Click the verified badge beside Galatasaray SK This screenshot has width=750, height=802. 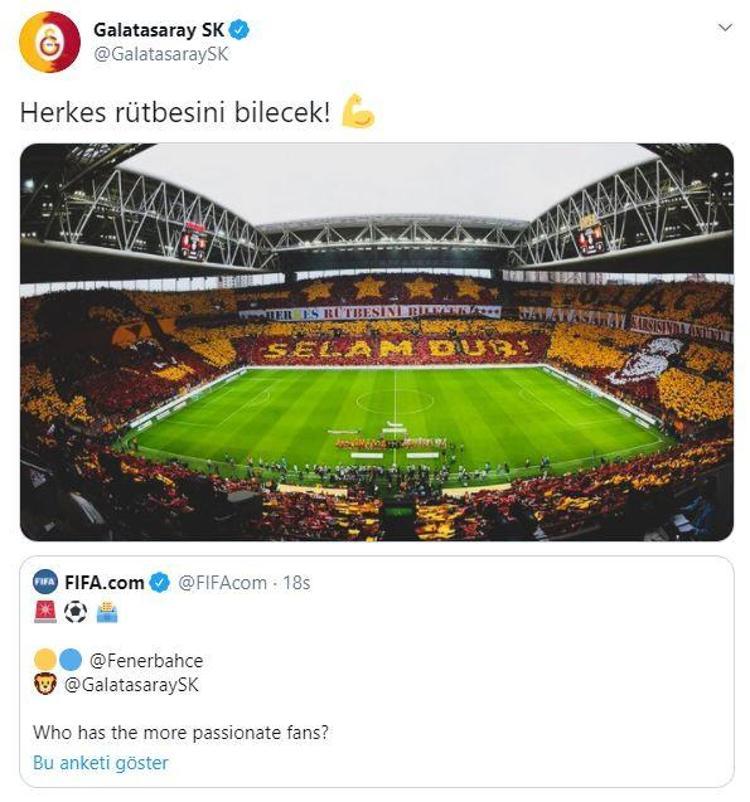pos(240,31)
